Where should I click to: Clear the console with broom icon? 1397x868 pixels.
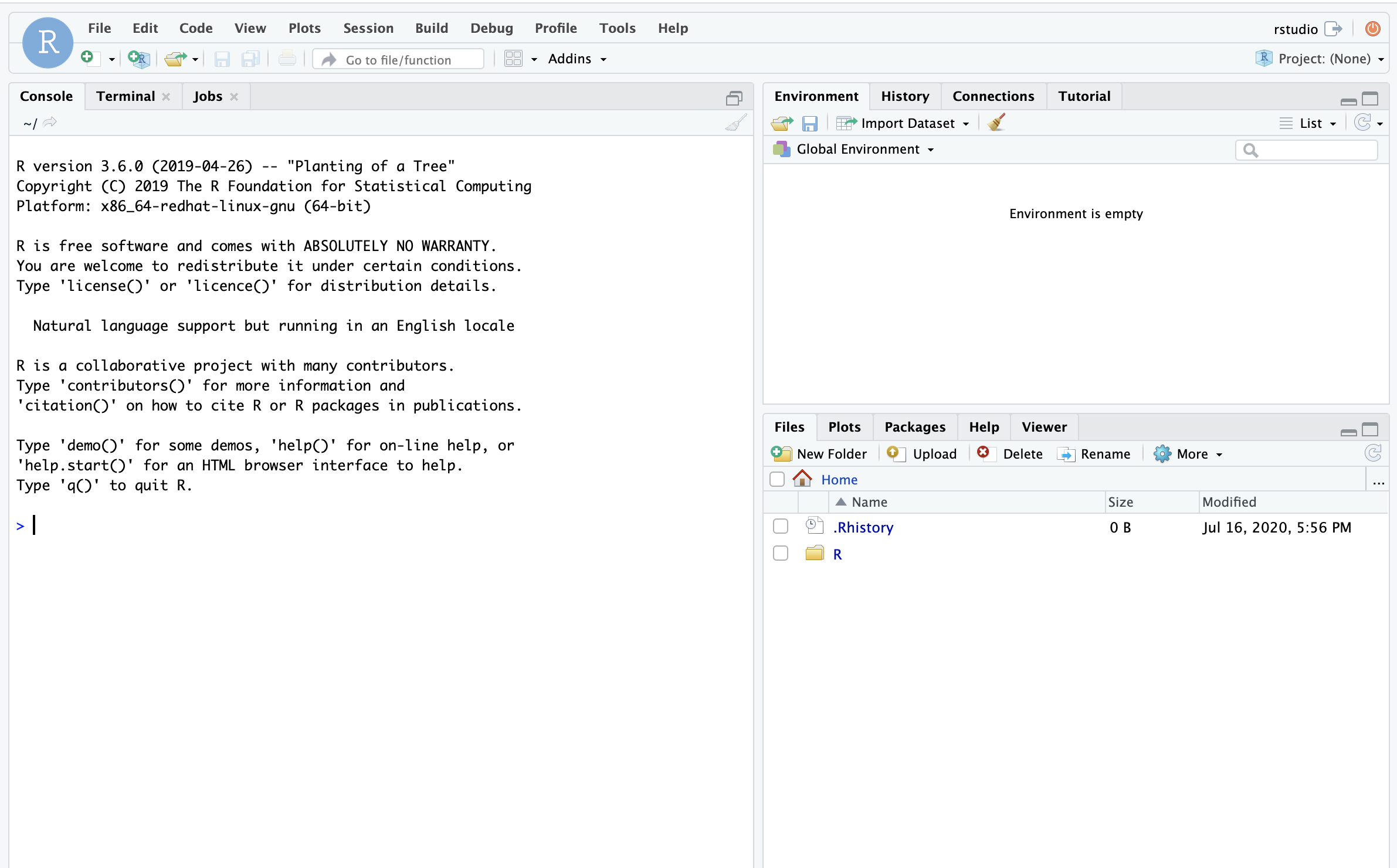pos(735,123)
